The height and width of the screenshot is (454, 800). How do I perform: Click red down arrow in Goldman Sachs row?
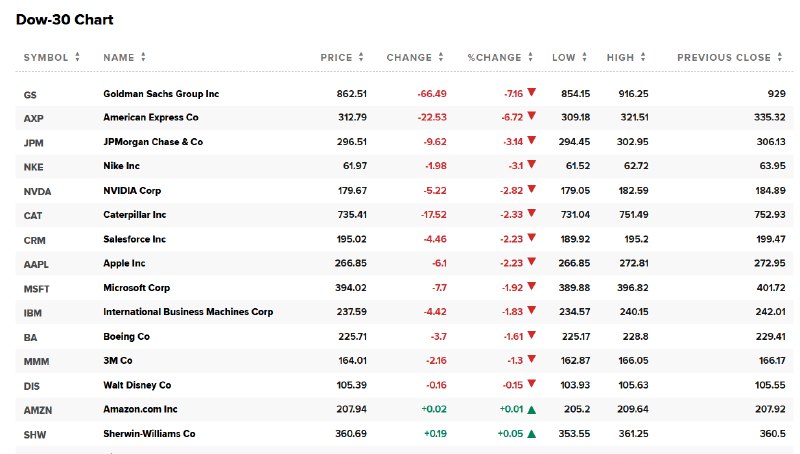(x=532, y=92)
